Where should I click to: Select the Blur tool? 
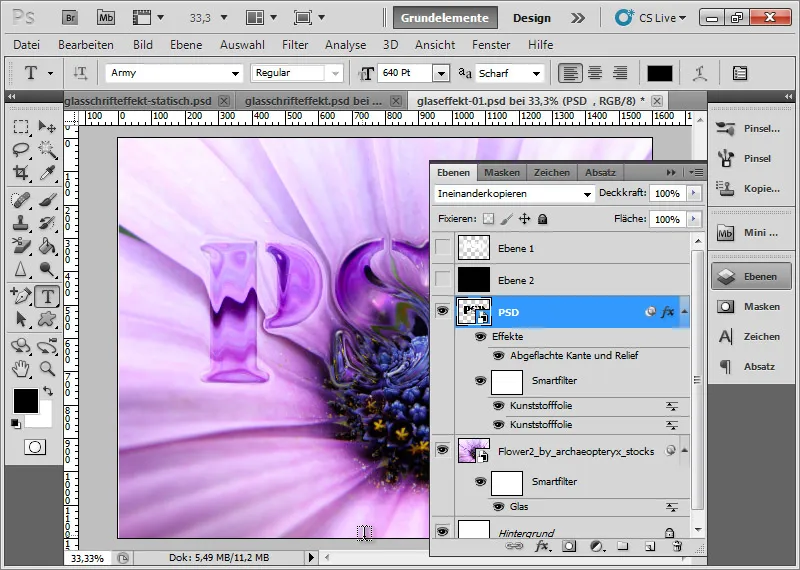point(21,269)
